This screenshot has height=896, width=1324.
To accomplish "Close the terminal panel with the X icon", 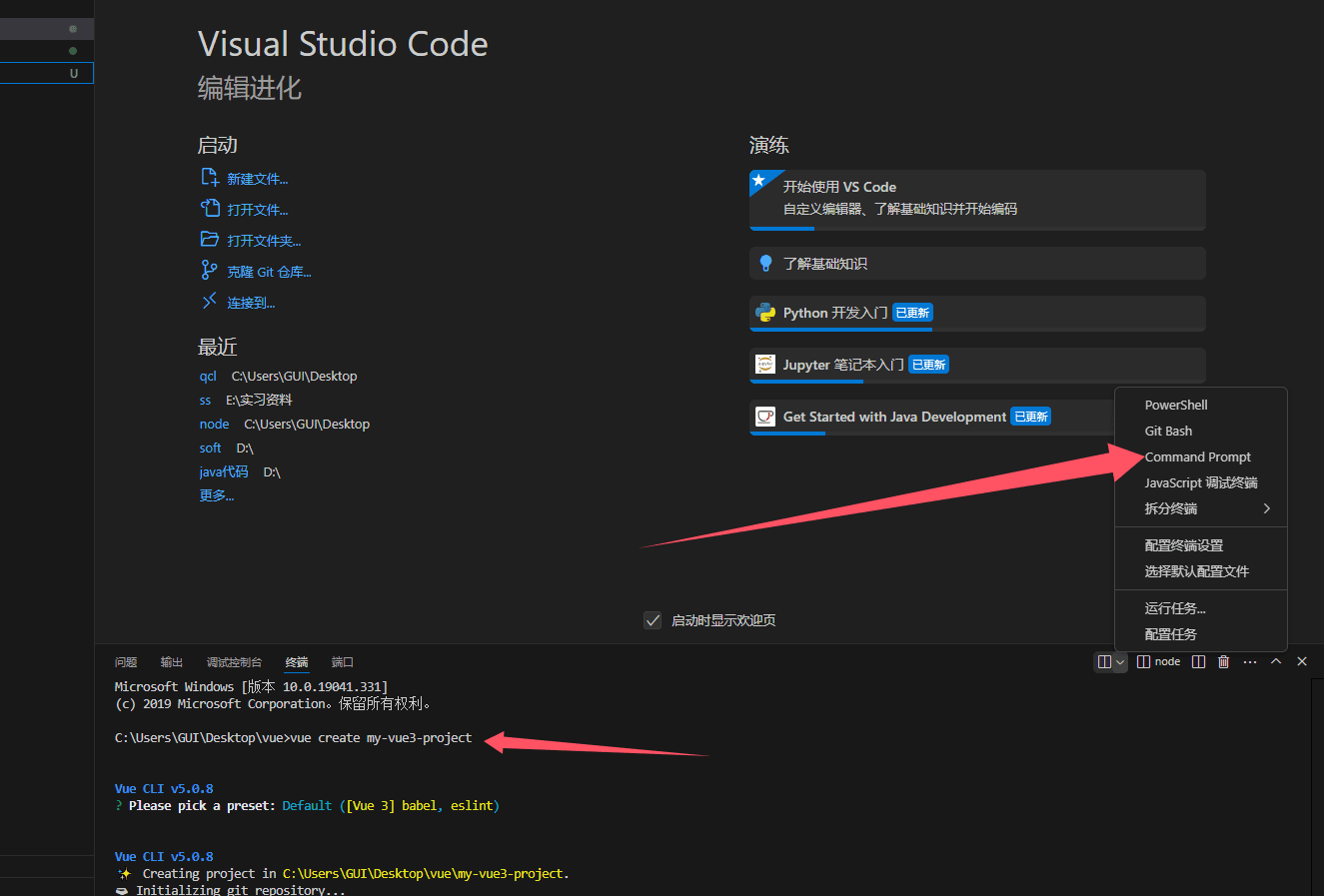I will (1302, 661).
